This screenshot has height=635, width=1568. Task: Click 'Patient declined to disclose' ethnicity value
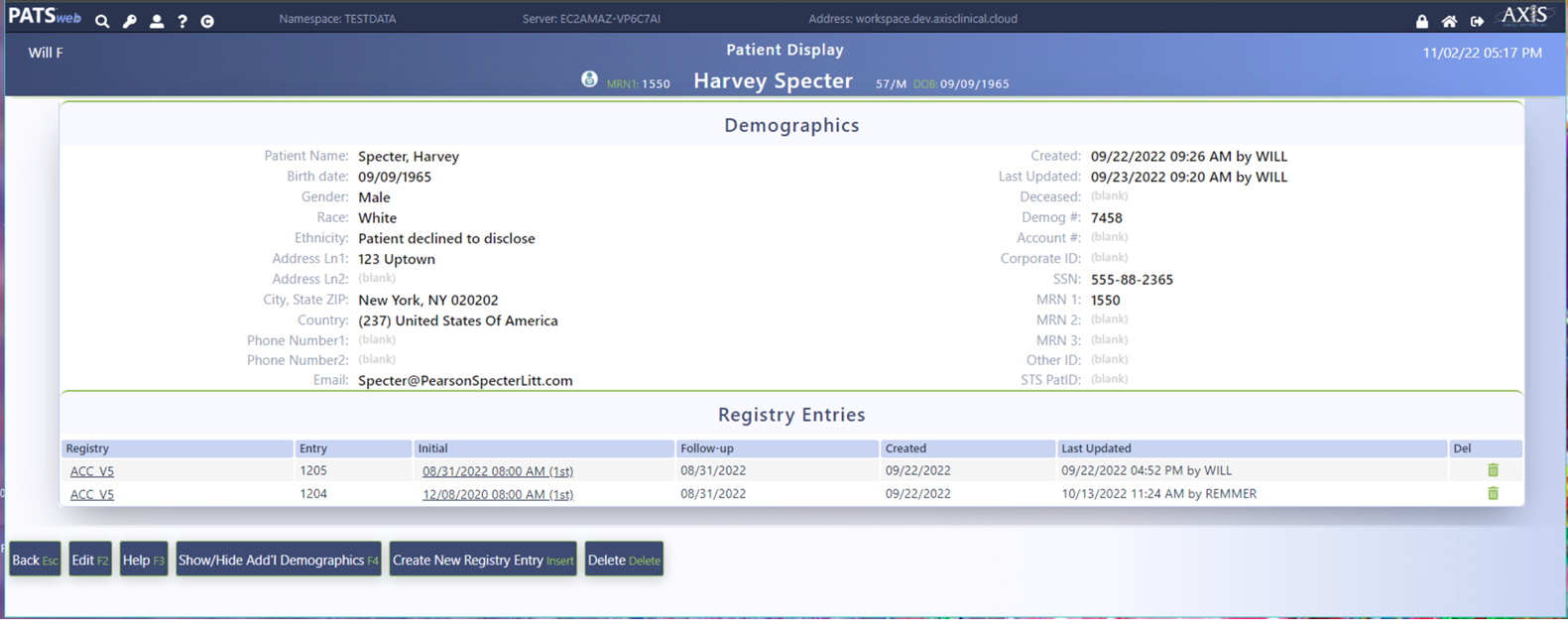click(x=446, y=239)
